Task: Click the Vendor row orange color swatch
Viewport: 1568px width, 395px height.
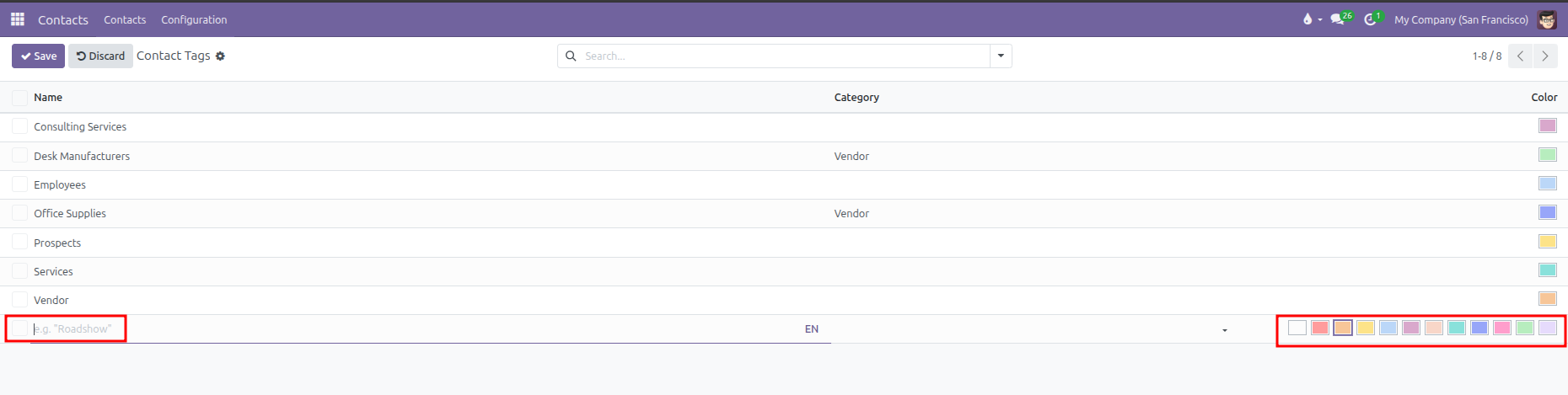Action: [x=1548, y=298]
